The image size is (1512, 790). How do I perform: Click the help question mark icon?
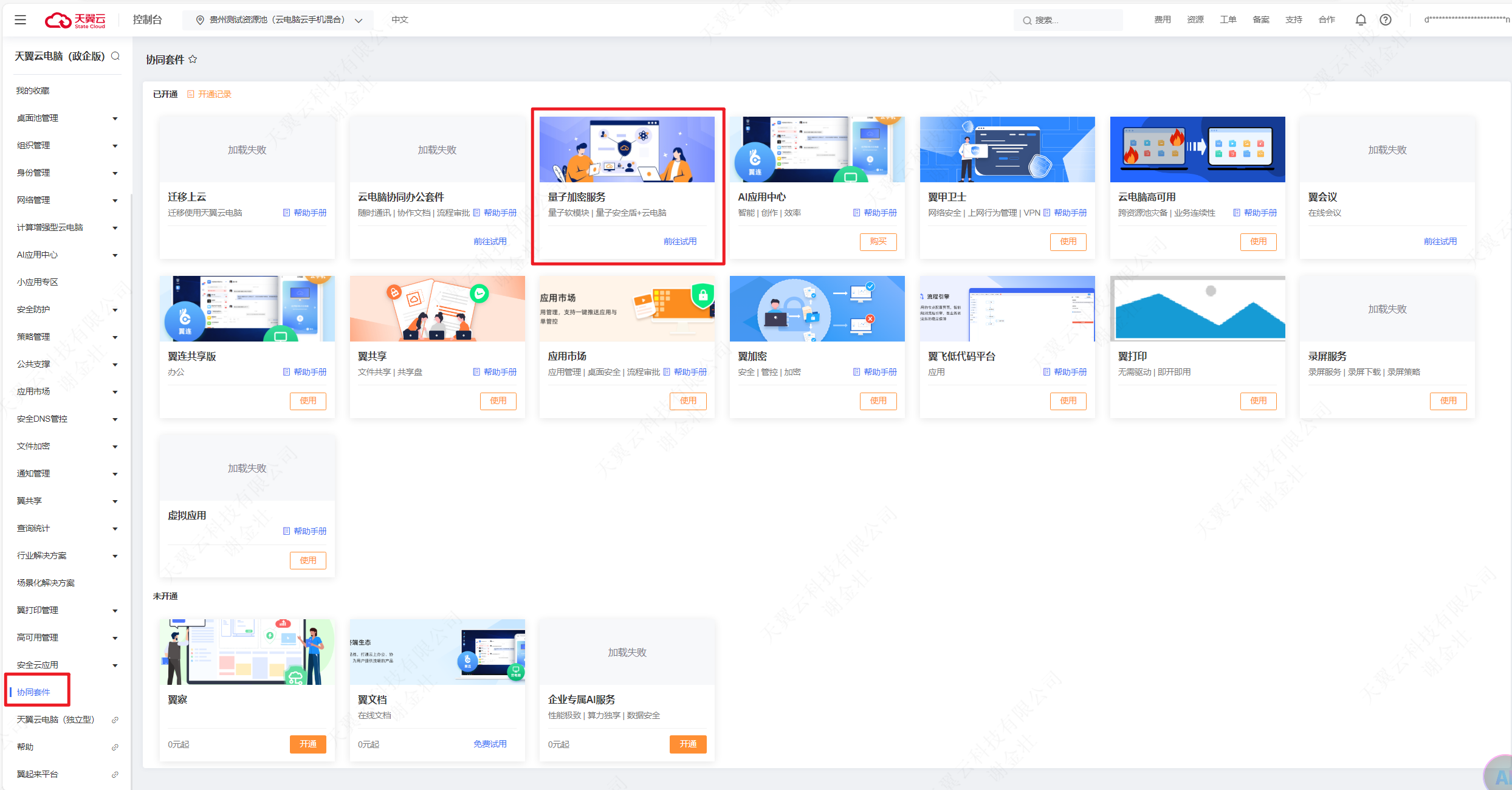1386,20
